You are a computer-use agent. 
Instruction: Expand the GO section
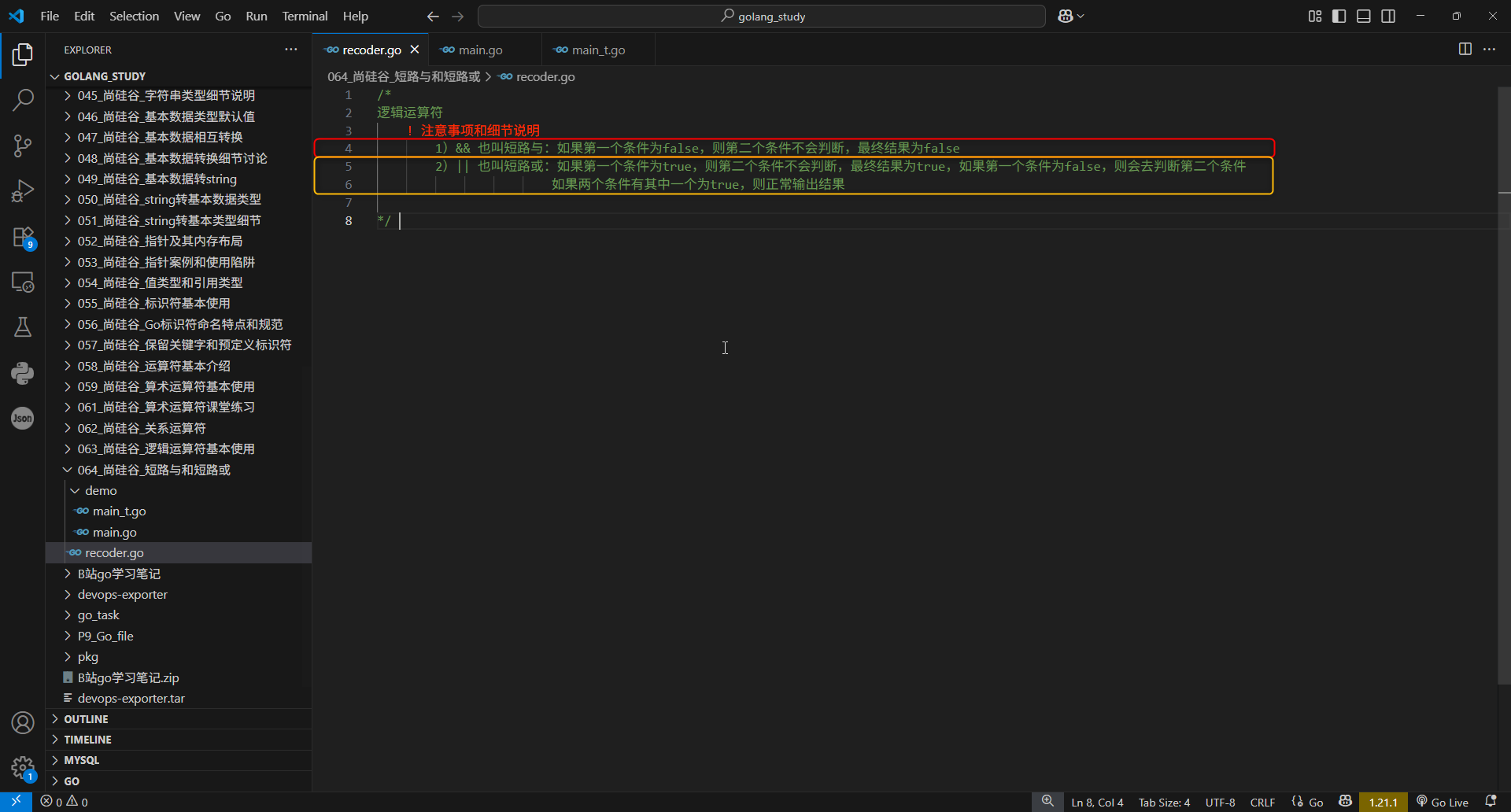coord(179,781)
